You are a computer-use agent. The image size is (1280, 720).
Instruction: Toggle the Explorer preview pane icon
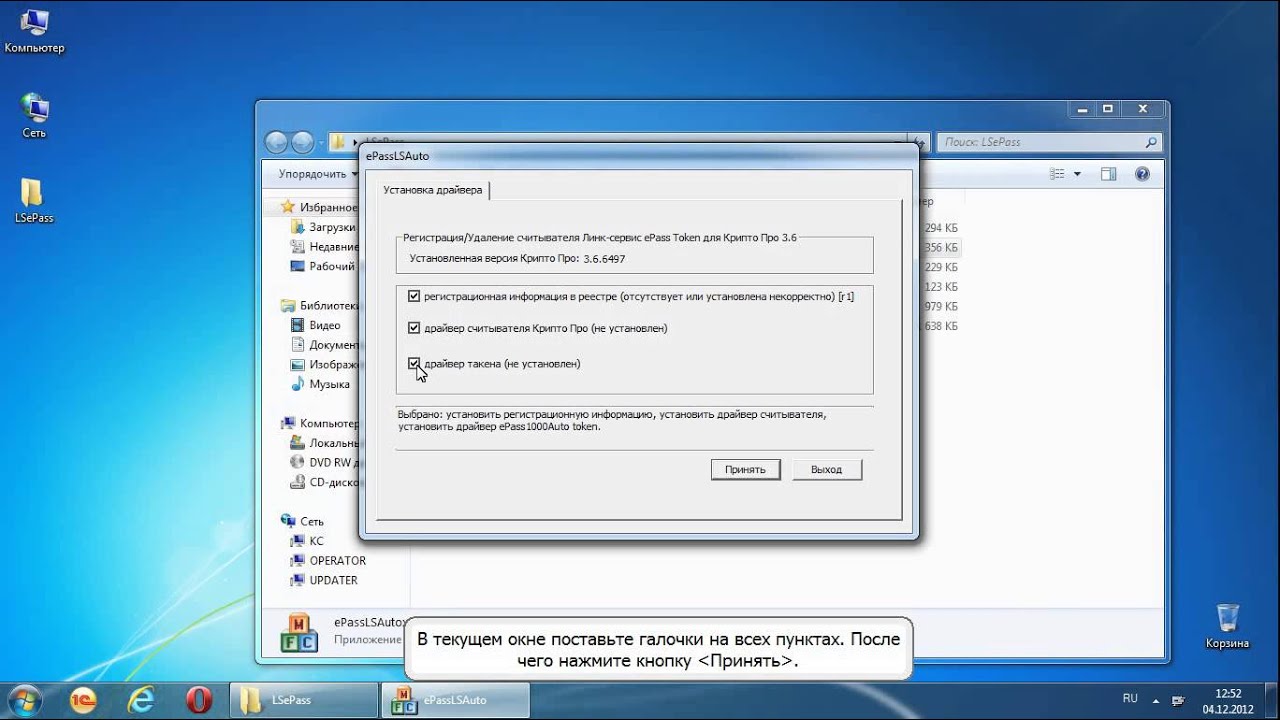[1108, 174]
